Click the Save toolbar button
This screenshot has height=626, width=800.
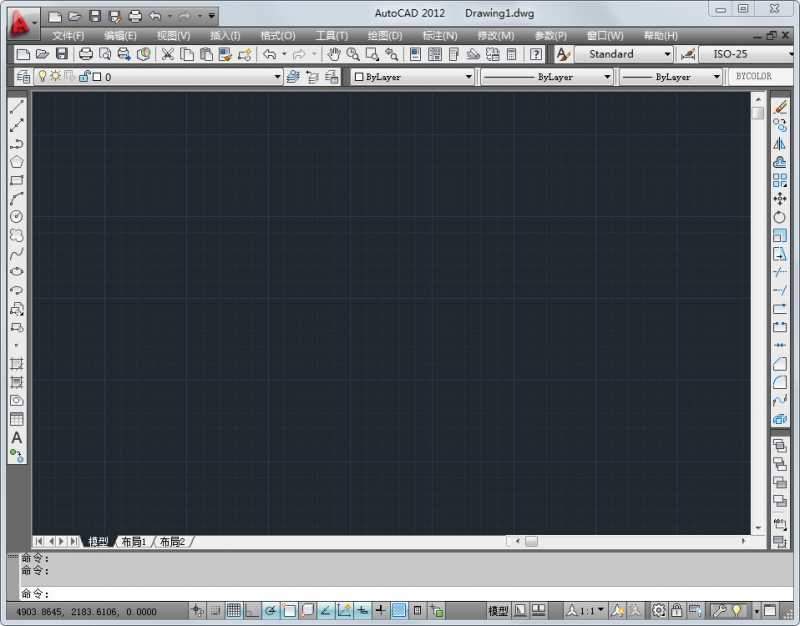tap(62, 54)
